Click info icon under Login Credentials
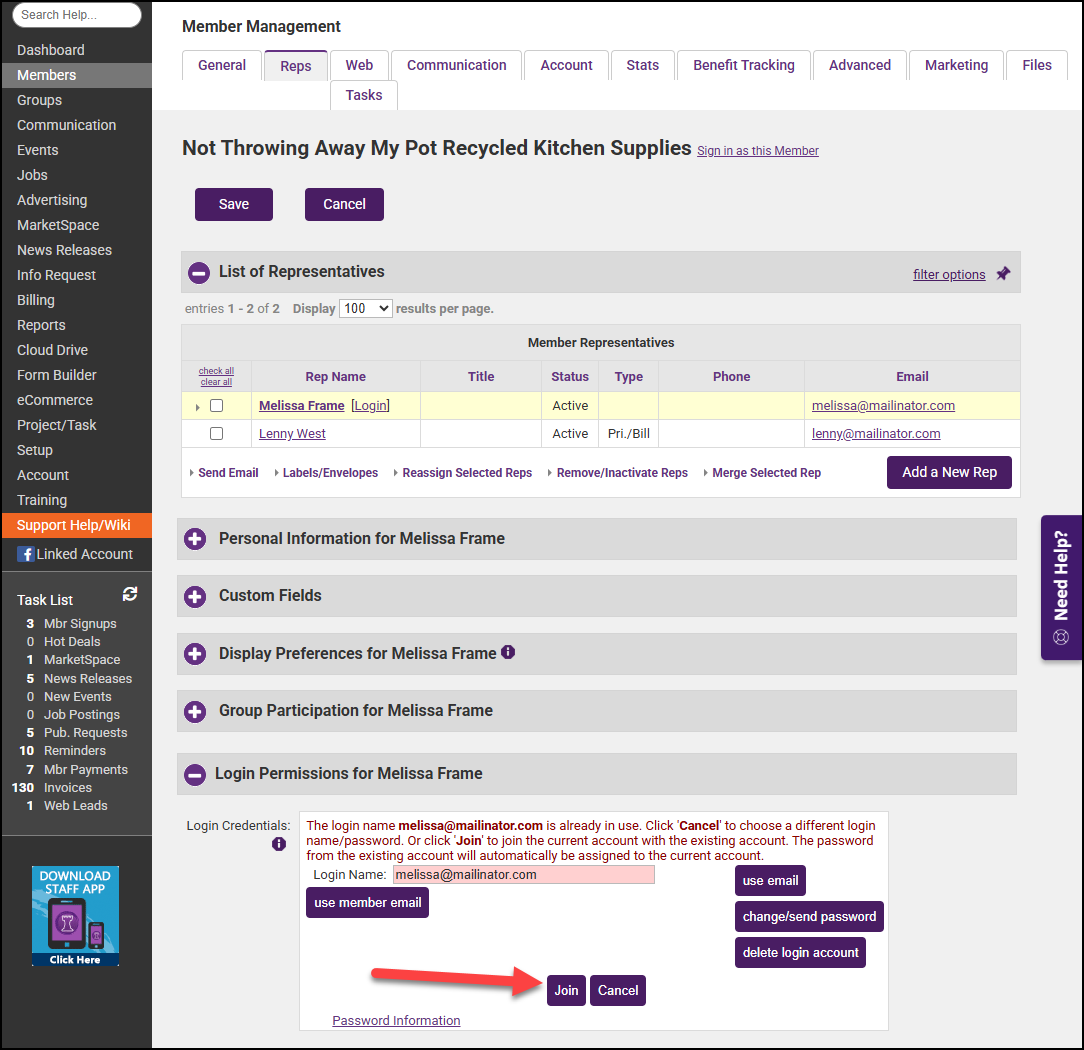The width and height of the screenshot is (1084, 1050). point(279,844)
